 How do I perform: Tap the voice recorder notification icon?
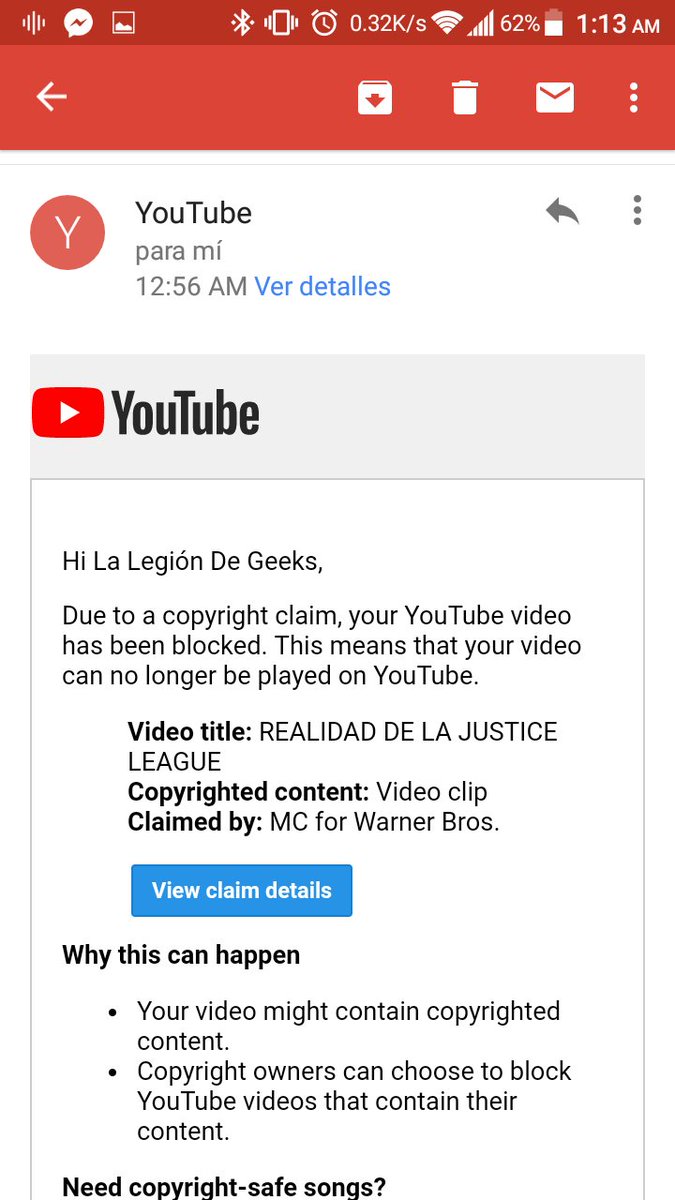[x=33, y=23]
